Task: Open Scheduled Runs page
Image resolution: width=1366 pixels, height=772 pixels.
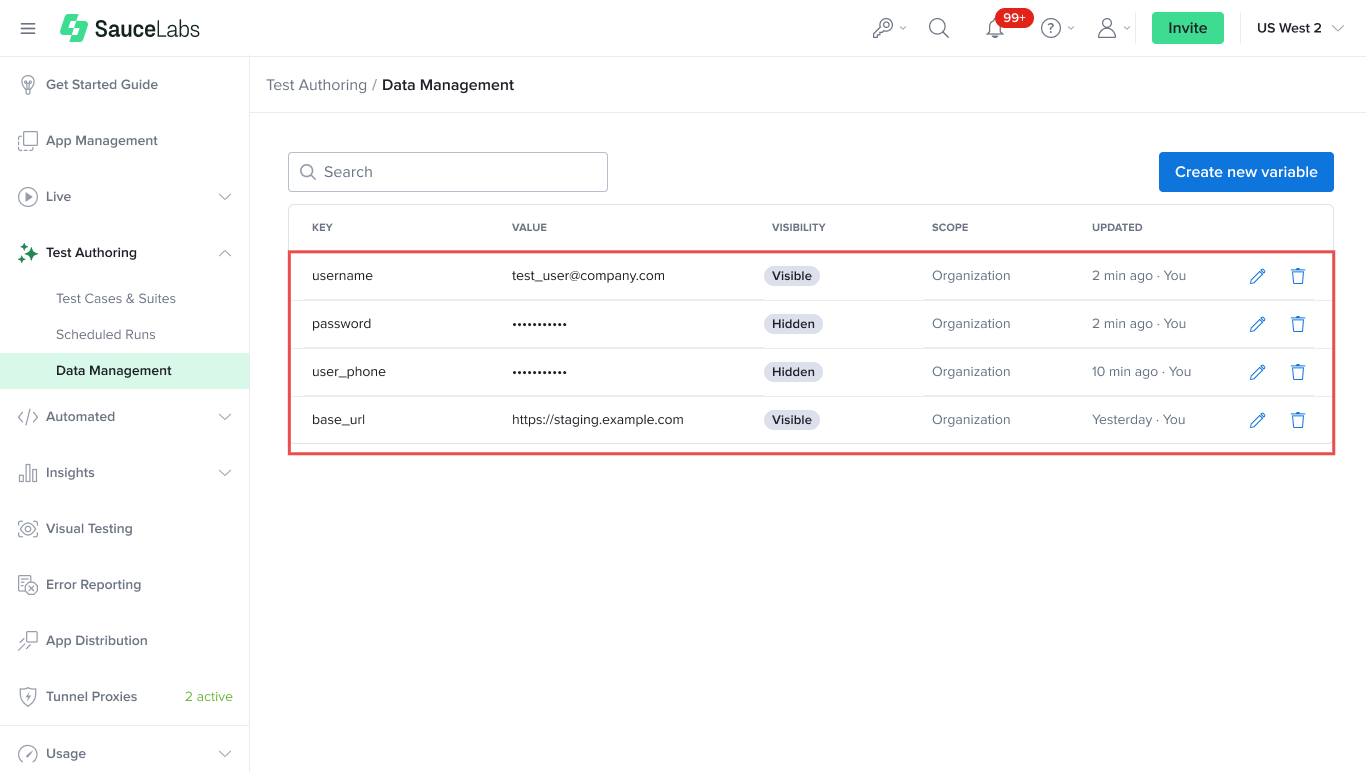Action: click(106, 335)
